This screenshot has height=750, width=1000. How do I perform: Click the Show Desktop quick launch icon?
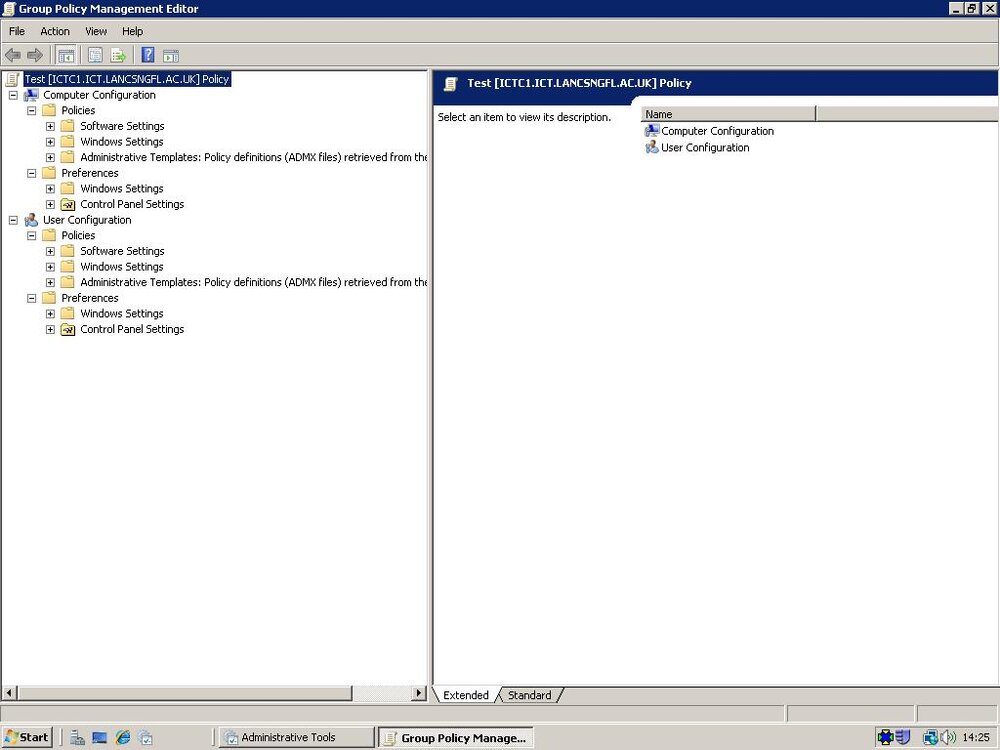pyautogui.click(x=99, y=737)
